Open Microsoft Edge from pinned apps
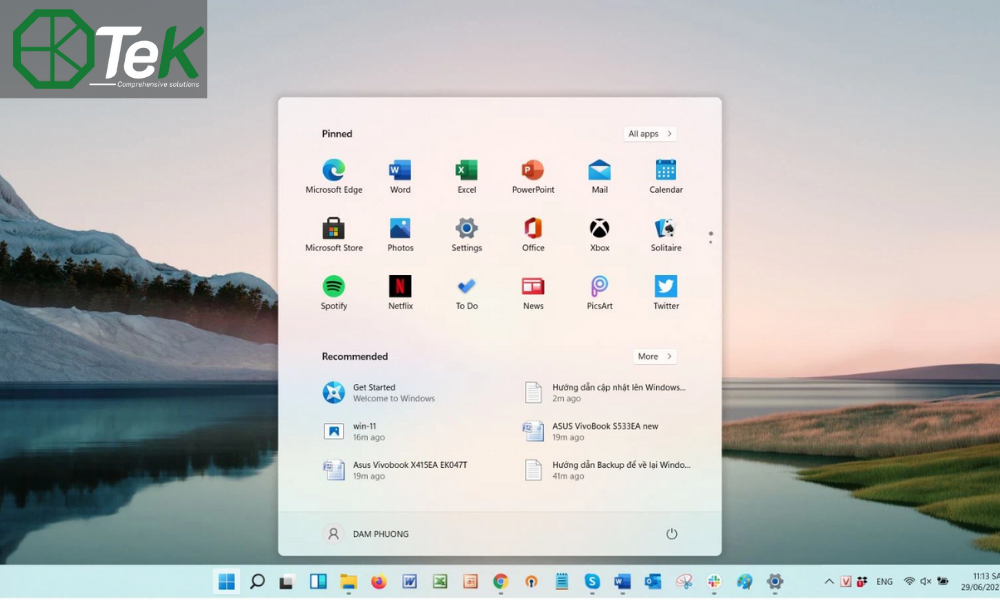 (x=334, y=176)
